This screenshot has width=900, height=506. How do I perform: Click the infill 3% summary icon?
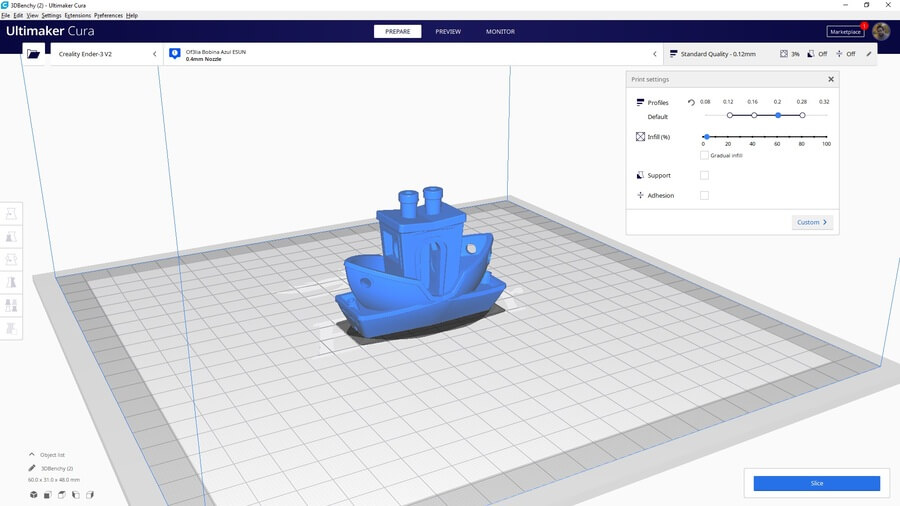[x=783, y=54]
